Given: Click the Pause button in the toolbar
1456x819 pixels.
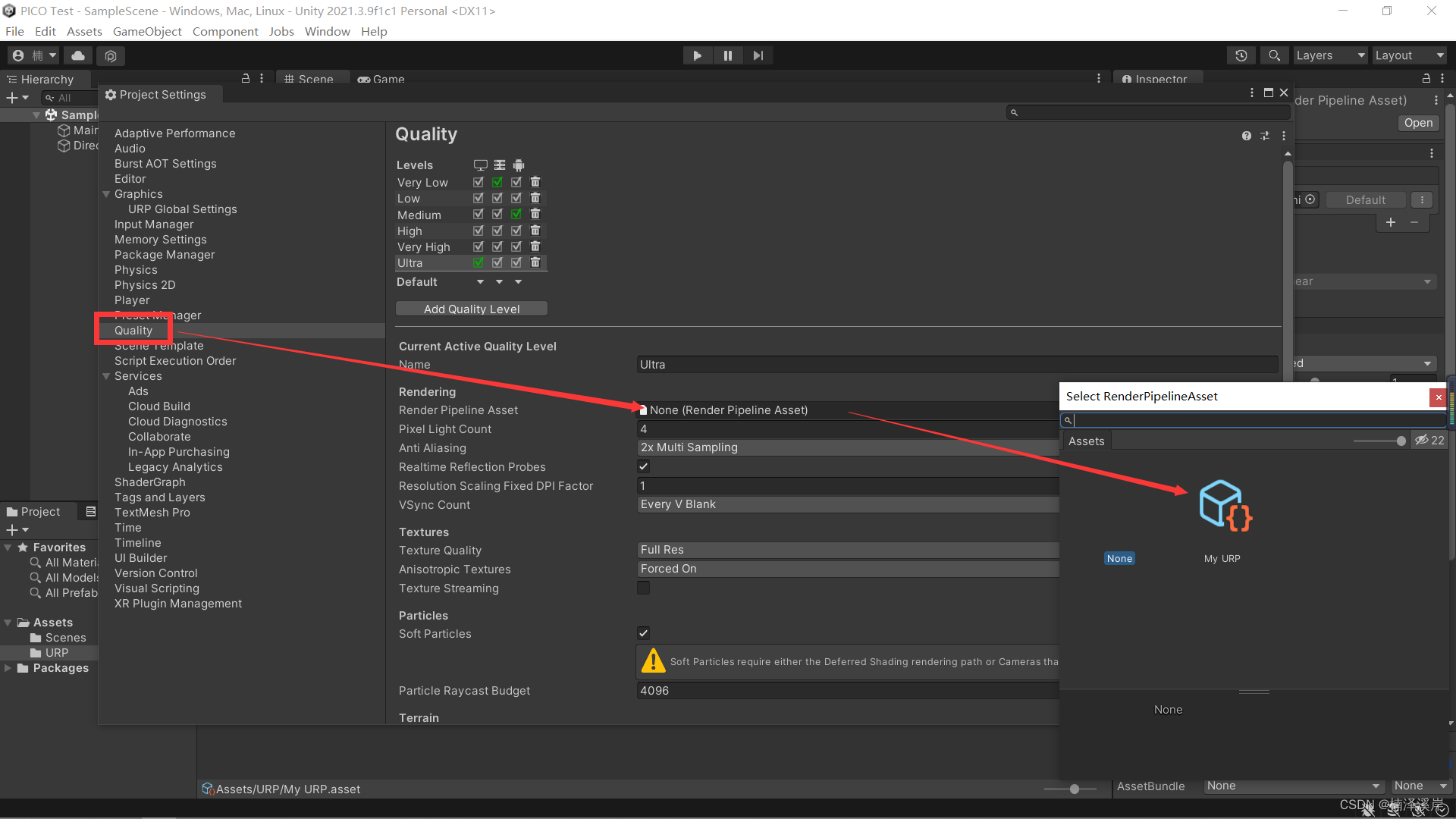Looking at the screenshot, I should (x=727, y=55).
